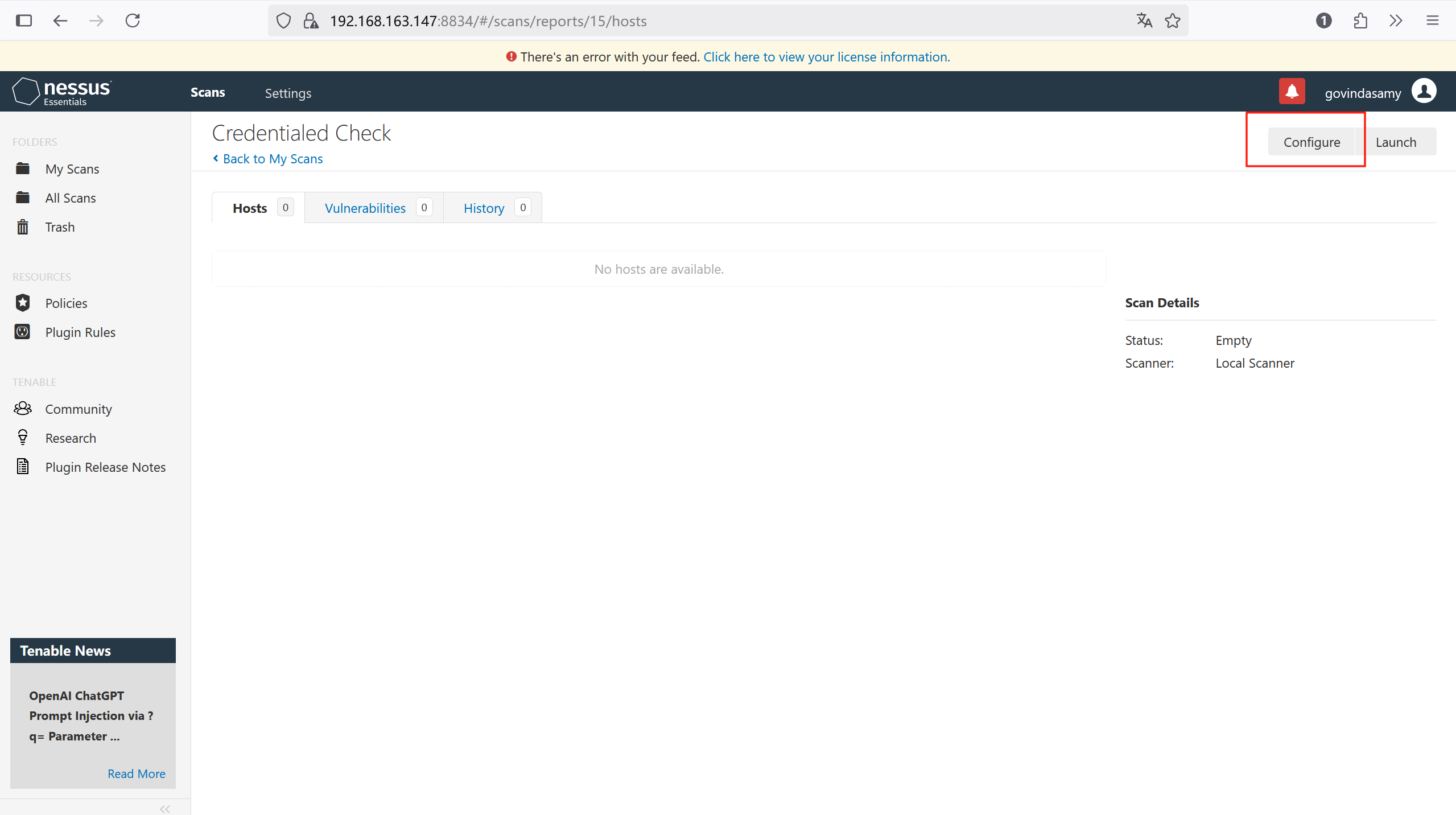Open the My Scans folder

(x=72, y=169)
